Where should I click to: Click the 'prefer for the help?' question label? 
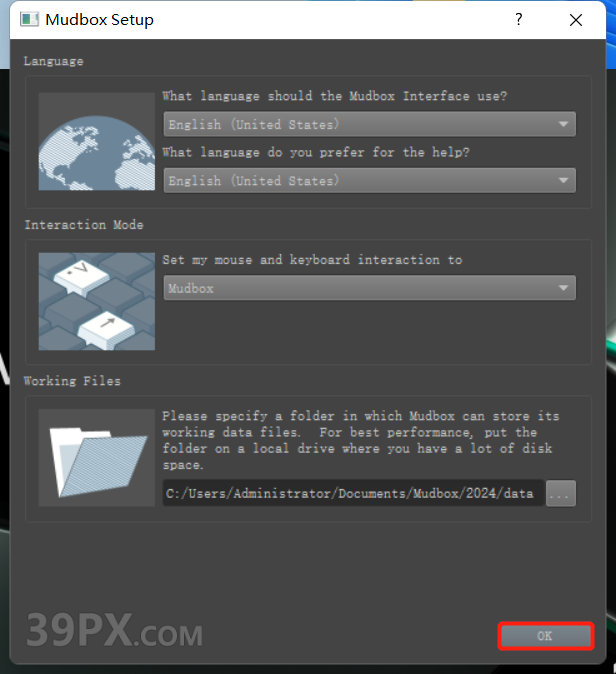[315, 153]
